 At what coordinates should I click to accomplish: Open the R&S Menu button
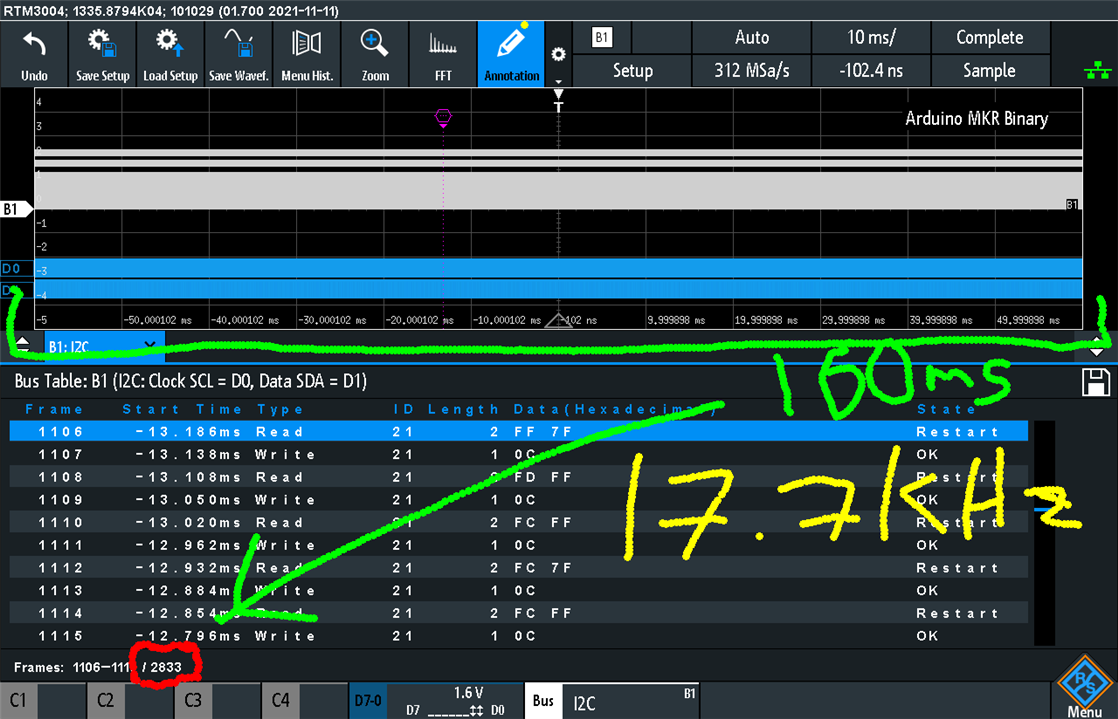point(1084,686)
